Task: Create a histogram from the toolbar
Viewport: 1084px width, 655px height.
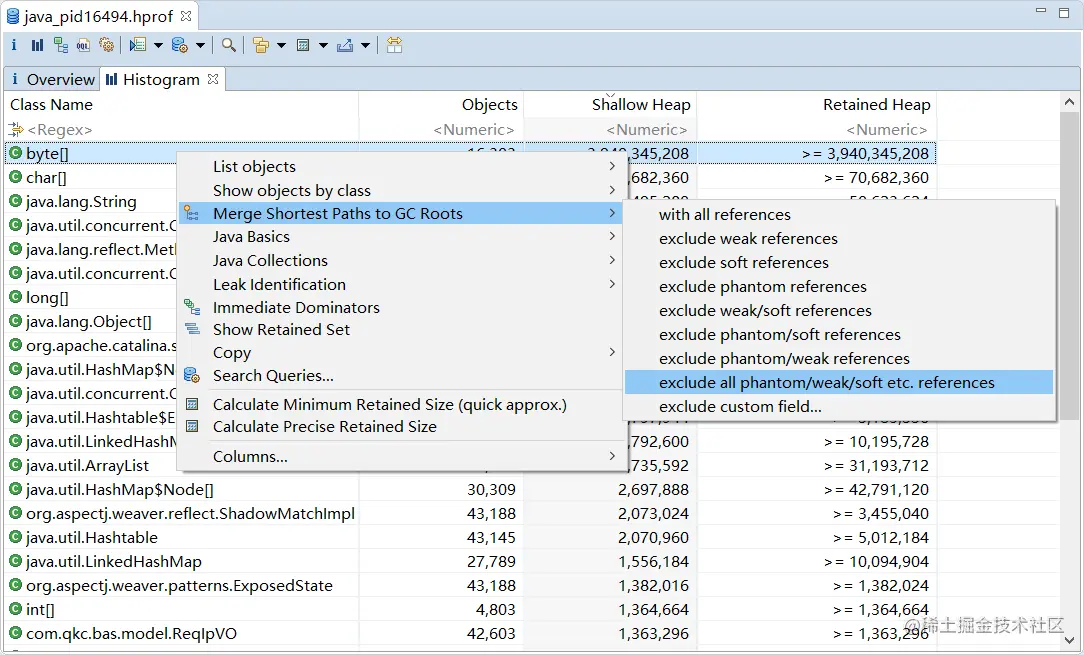Action: [37, 45]
